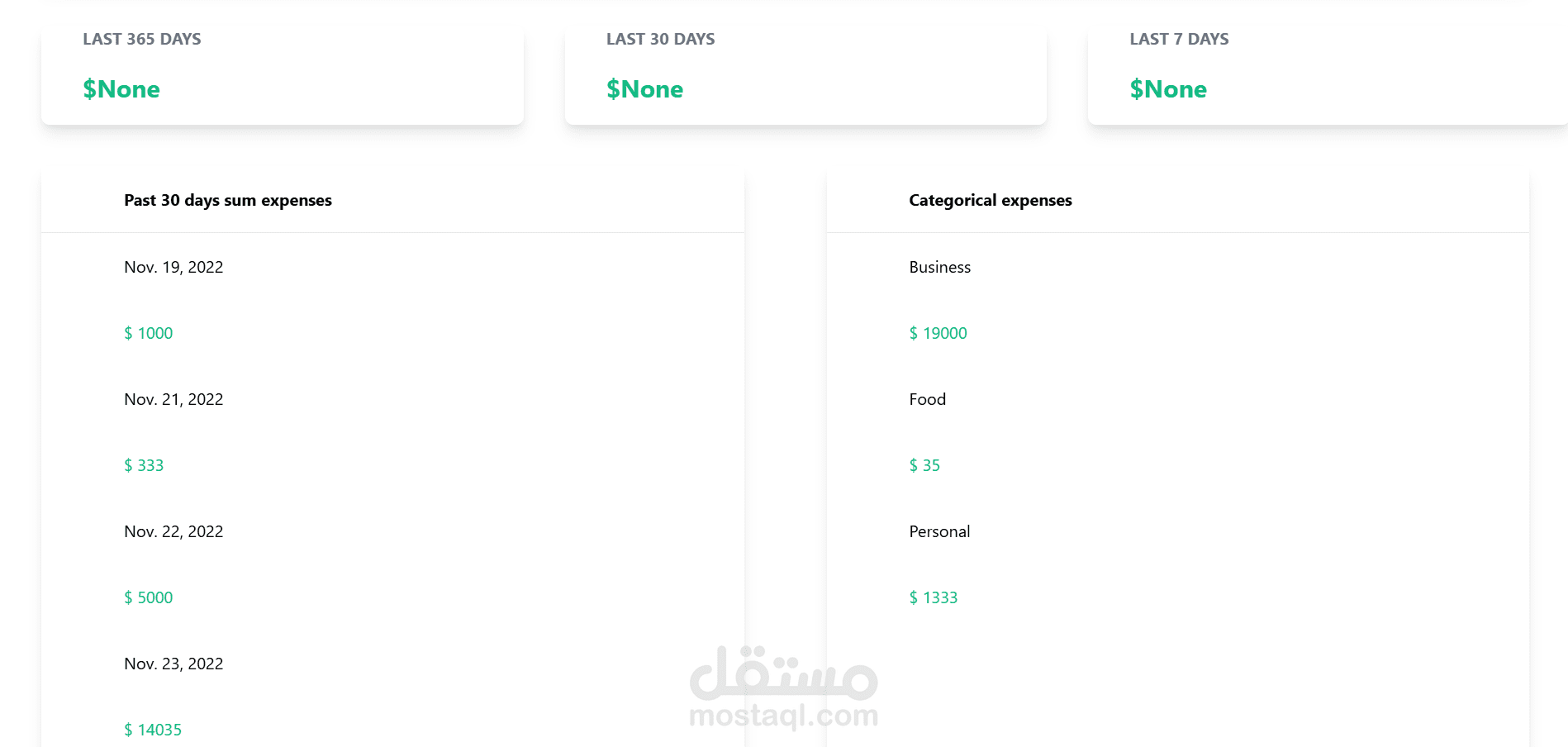The image size is (1568, 747).
Task: Click the LAST 7 DAYS card heading
Action: pyautogui.click(x=1179, y=39)
